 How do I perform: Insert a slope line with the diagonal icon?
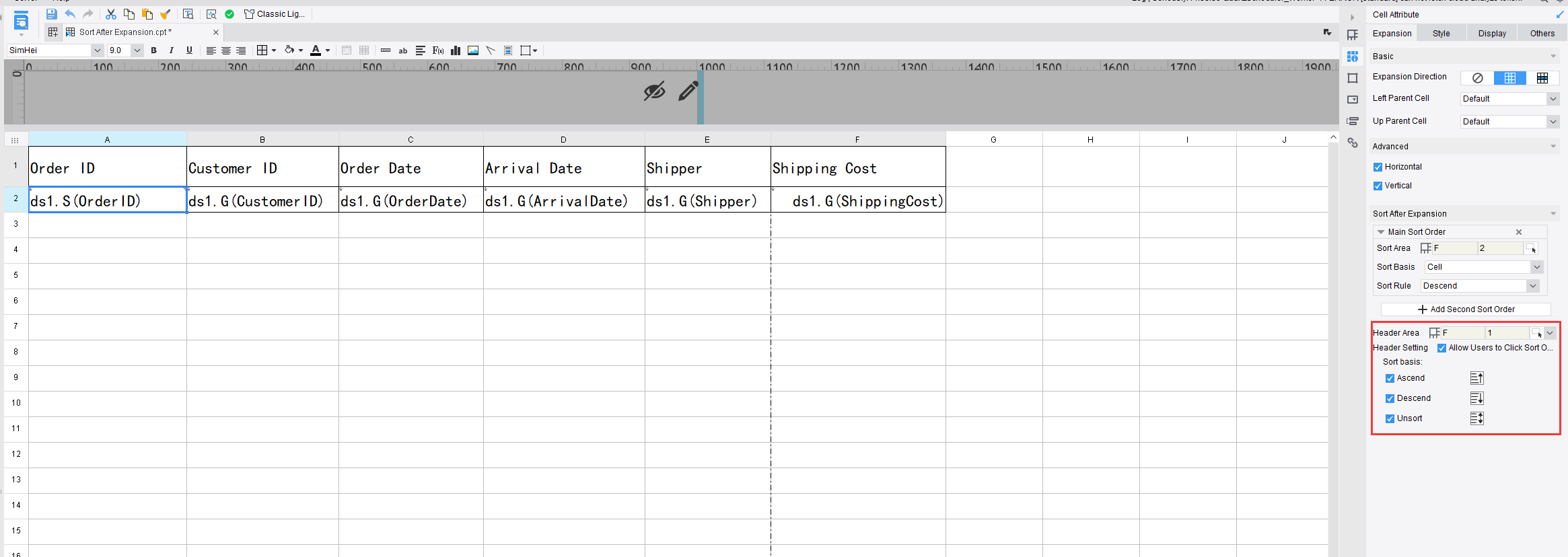(491, 50)
